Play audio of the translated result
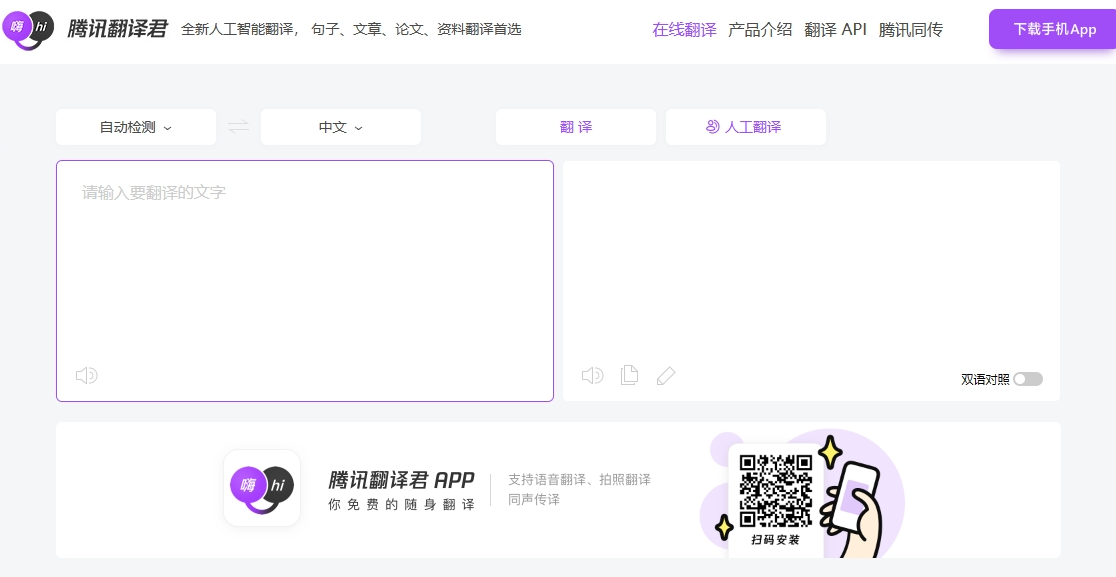This screenshot has height=577, width=1116. (593, 376)
